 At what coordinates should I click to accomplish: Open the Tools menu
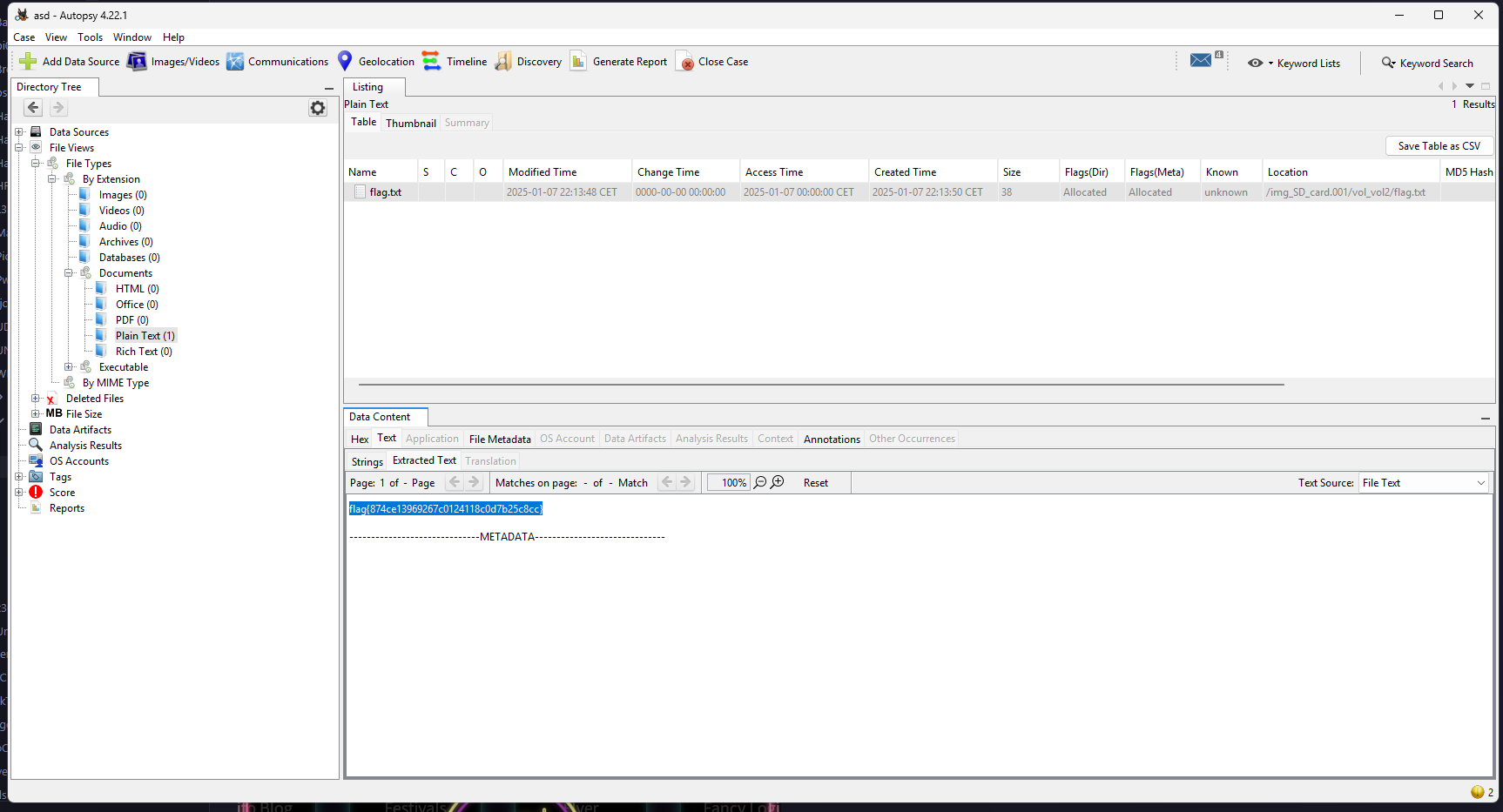pyautogui.click(x=90, y=37)
